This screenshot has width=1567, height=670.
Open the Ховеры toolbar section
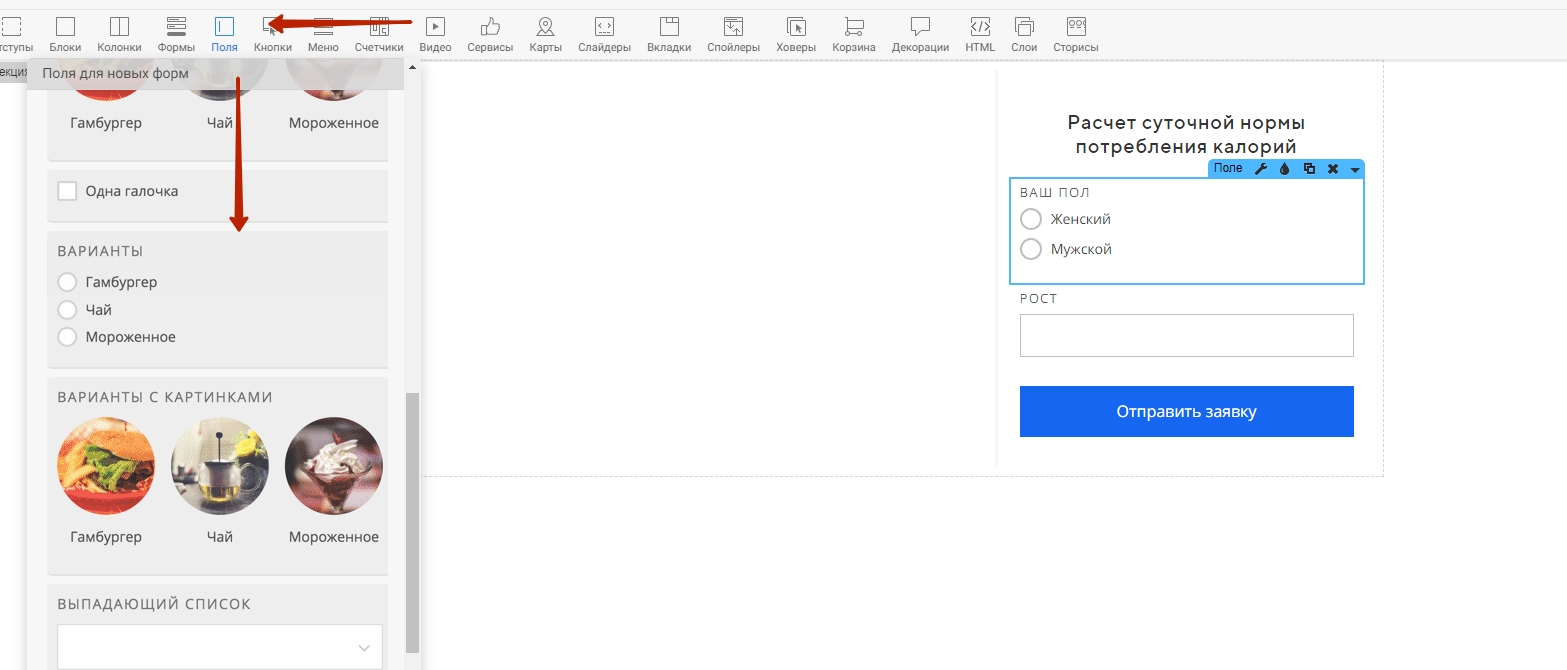tap(796, 34)
